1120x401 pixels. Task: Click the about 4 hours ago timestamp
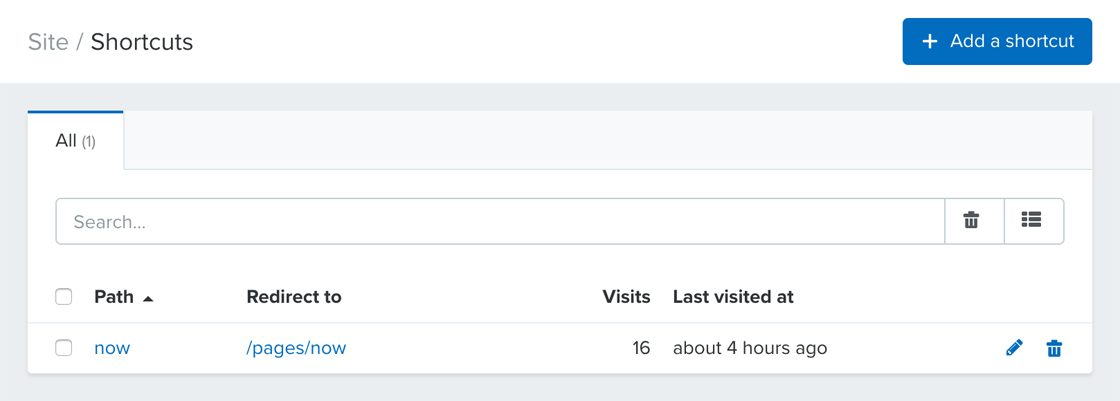click(x=750, y=348)
